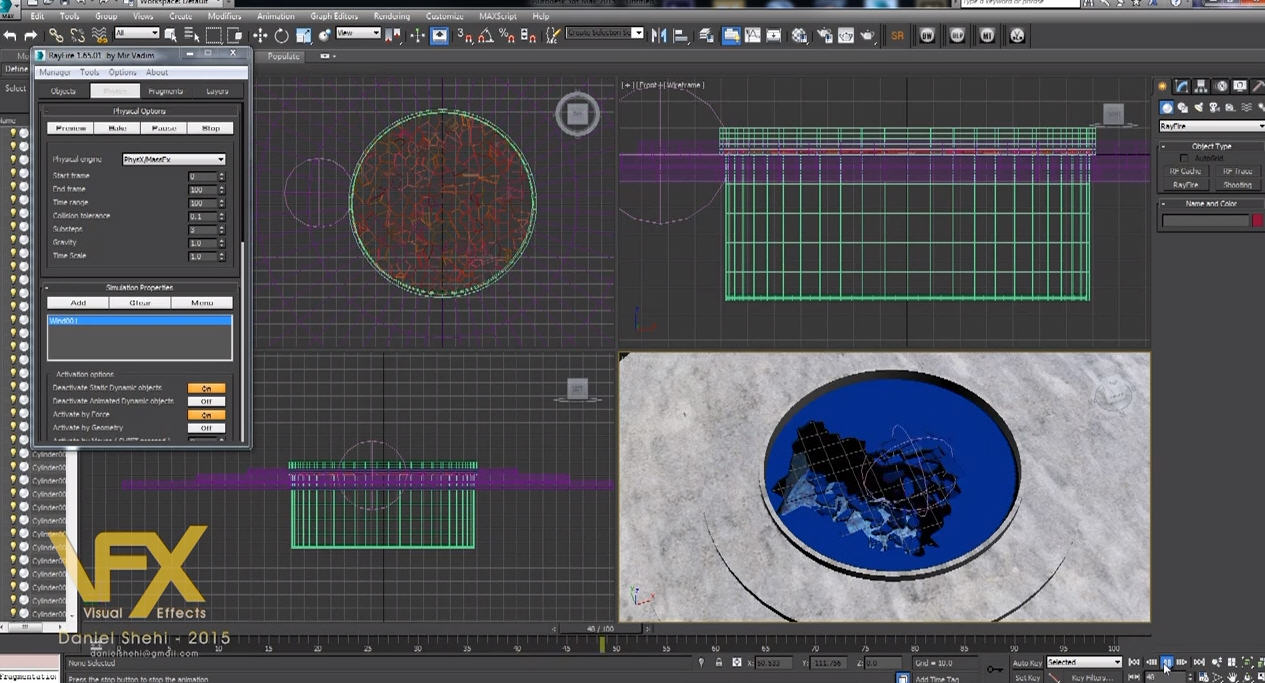Click the Align tool icon

pyautogui.click(x=682, y=36)
